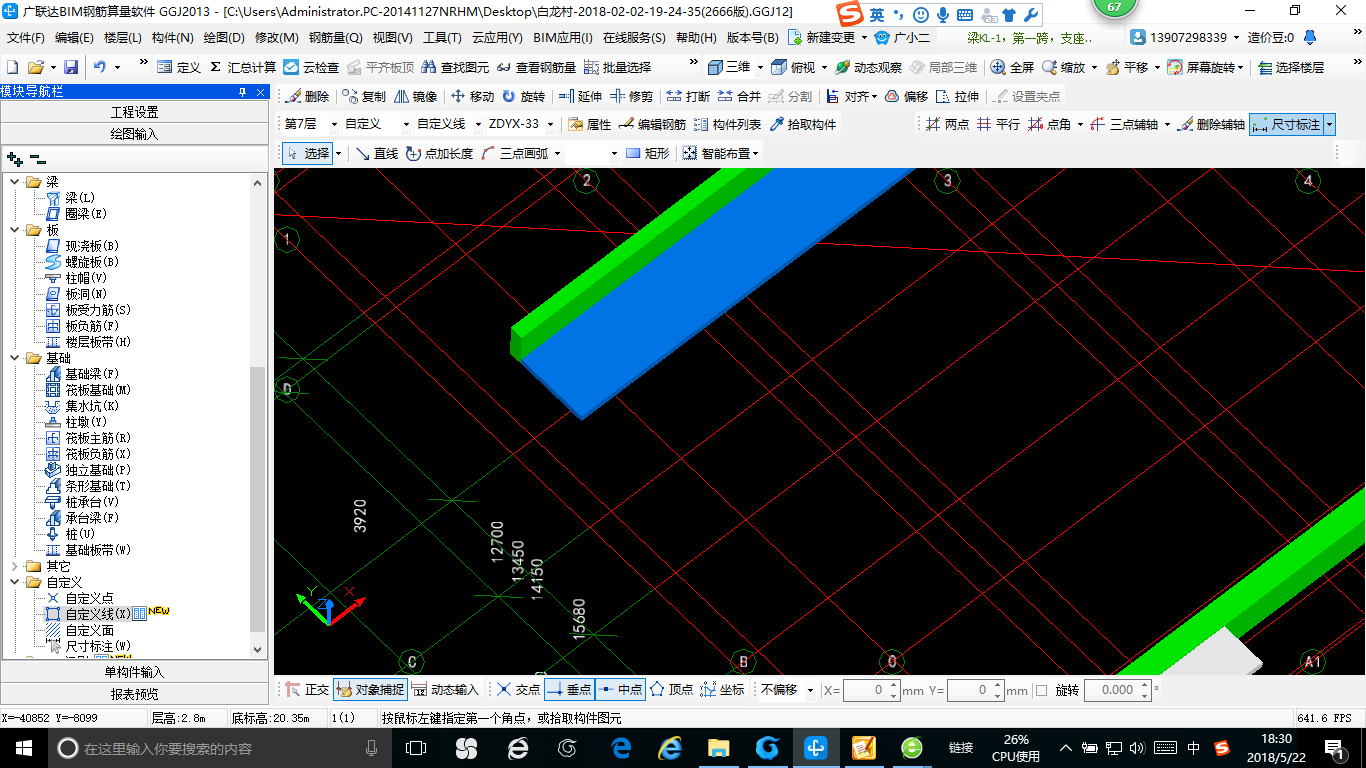1366x768 pixels.
Task: Activate the 旋转 (rotate) tool
Action: pyautogui.click(x=523, y=97)
